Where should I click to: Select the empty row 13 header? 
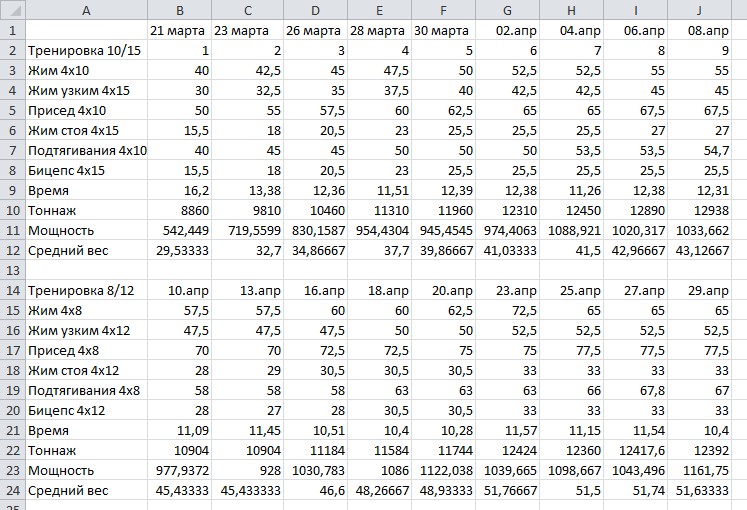click(x=12, y=270)
